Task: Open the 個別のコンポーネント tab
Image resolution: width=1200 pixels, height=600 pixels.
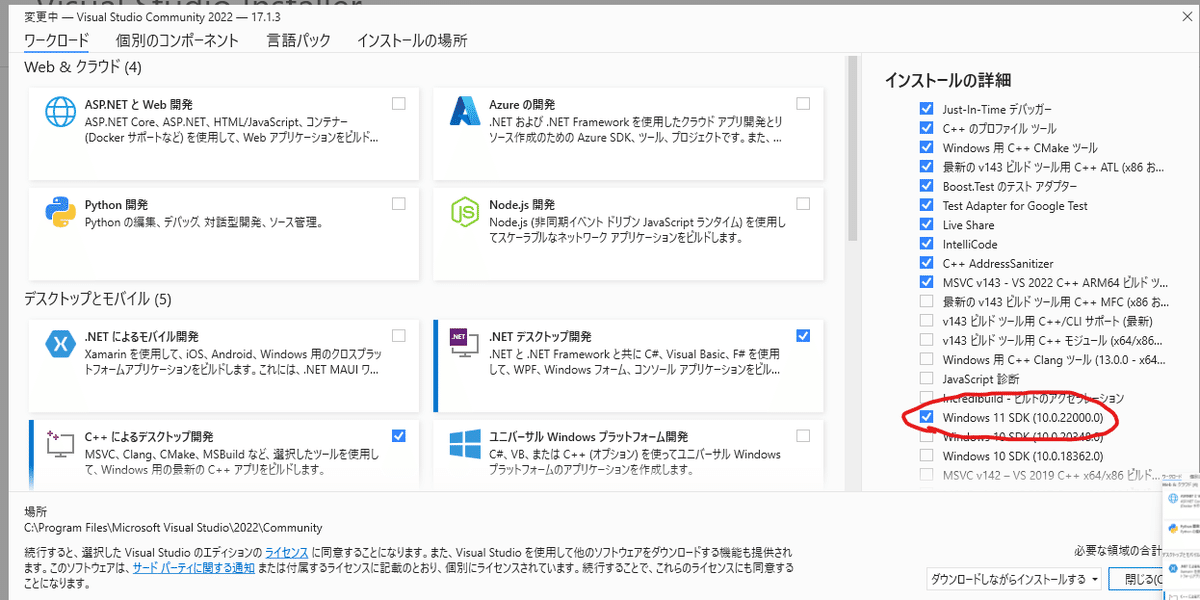Action: pos(176,41)
